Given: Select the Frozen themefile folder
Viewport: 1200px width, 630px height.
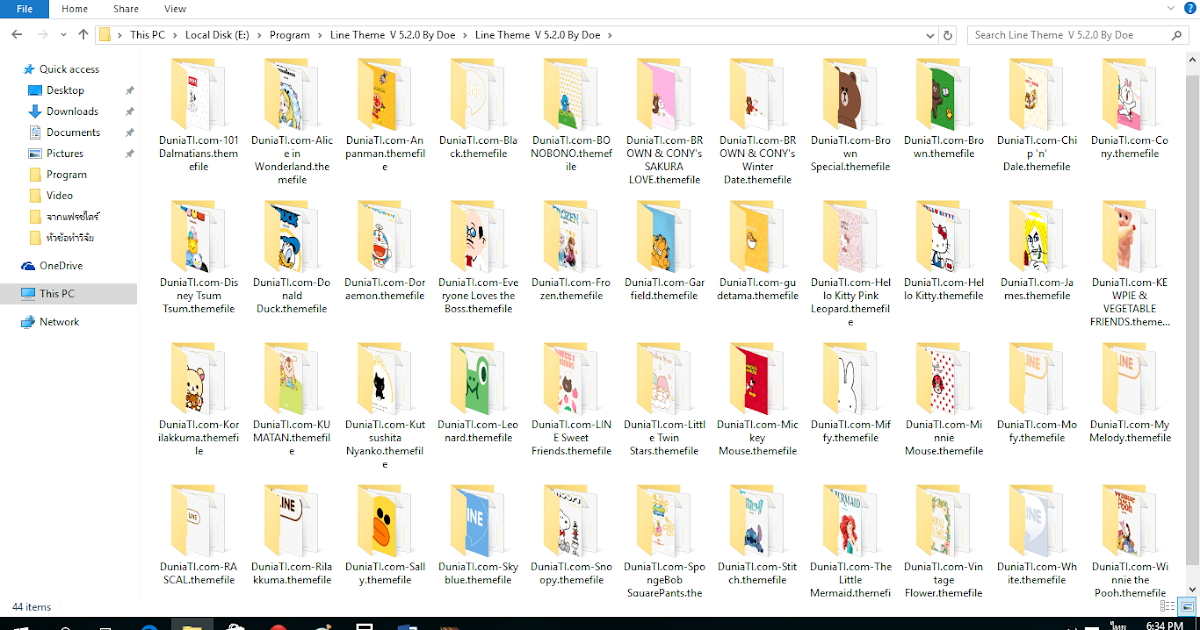Looking at the screenshot, I should 571,249.
